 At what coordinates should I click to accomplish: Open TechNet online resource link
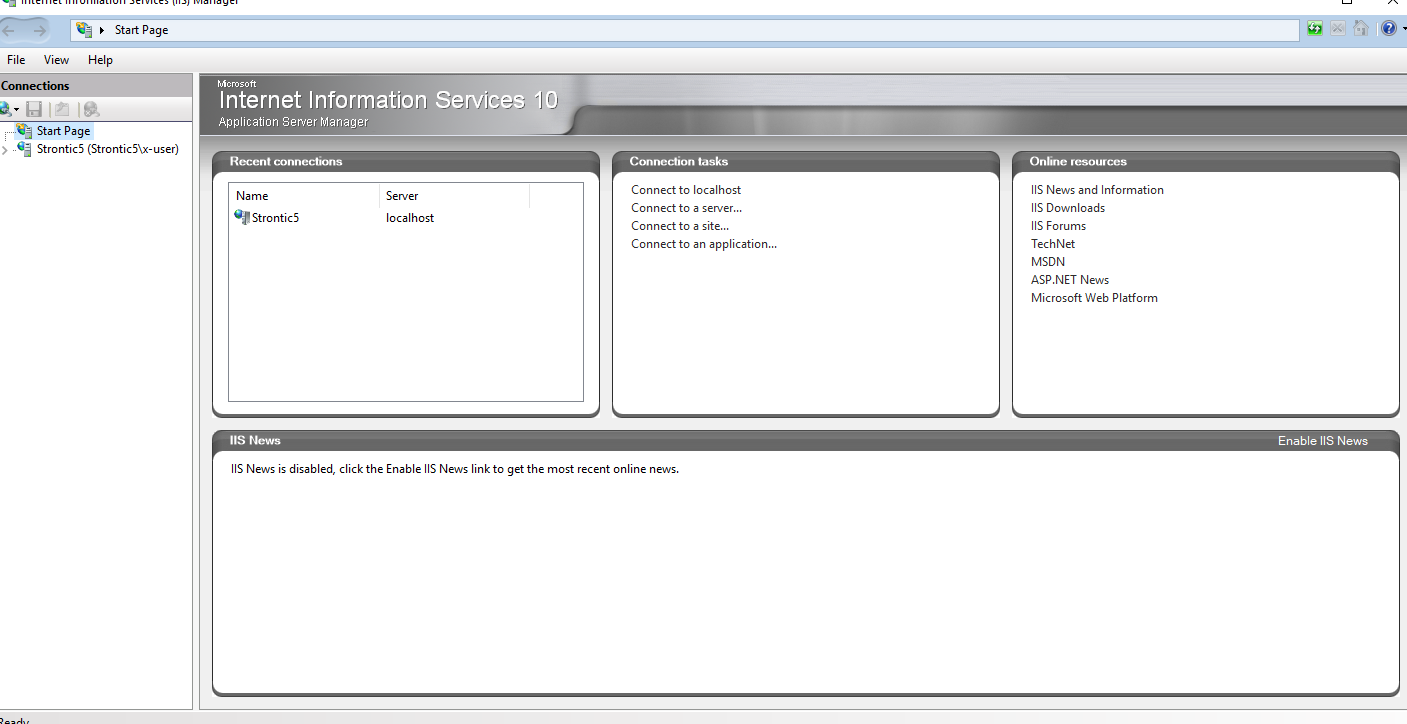click(x=1053, y=244)
